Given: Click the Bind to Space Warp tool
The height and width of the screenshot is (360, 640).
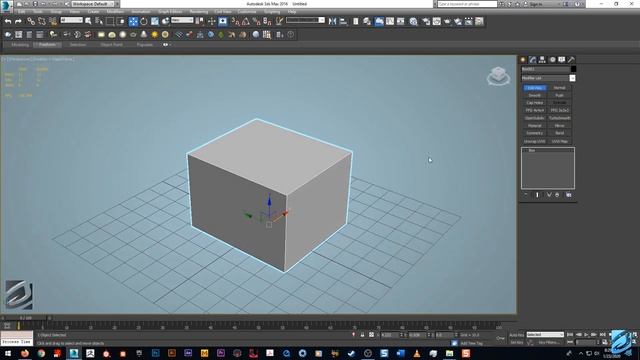Looking at the screenshot, I should pyautogui.click(x=53, y=21).
